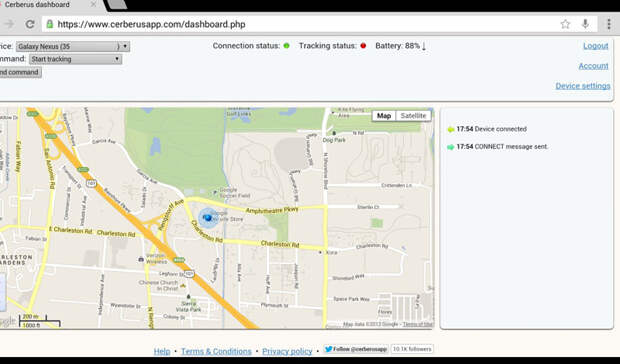Open the Chrome three-dot menu
Viewport: 620px width, 364px height.
609,24
